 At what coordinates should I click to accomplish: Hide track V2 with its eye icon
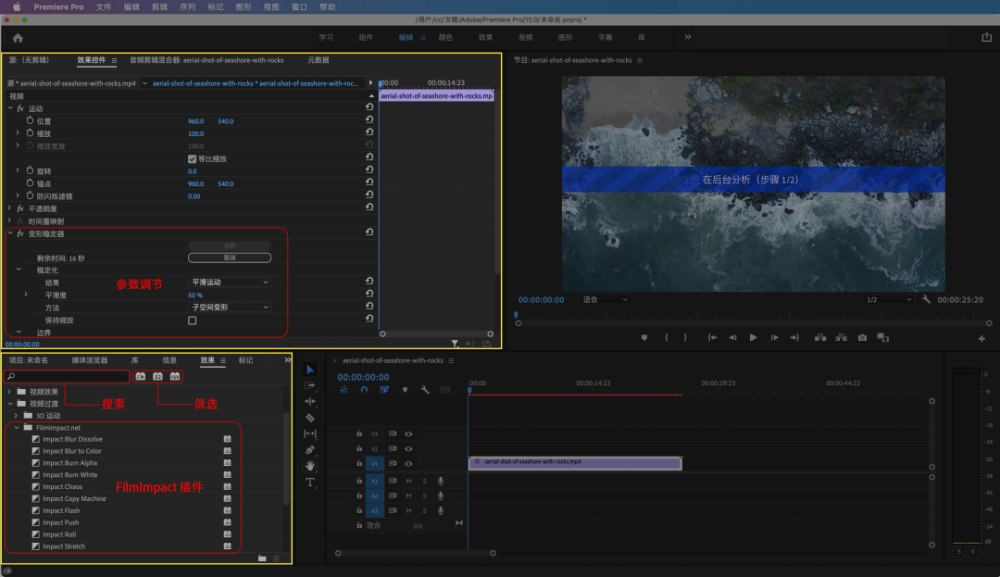(x=409, y=449)
